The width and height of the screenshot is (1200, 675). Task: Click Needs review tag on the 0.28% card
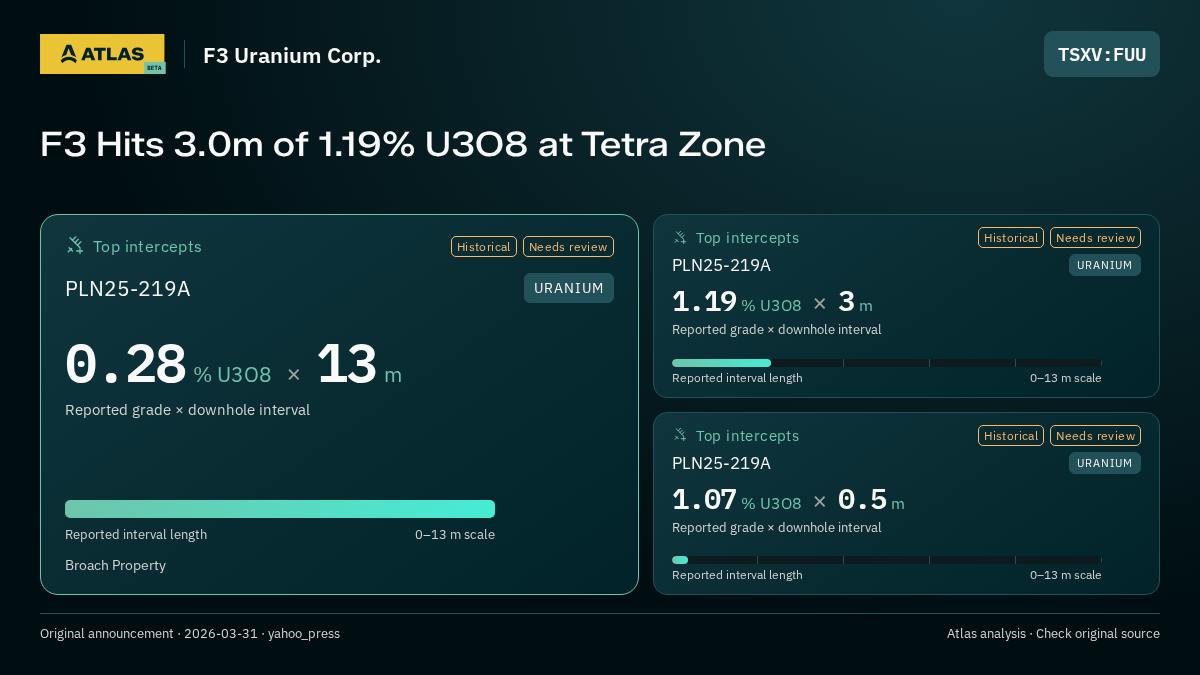pos(568,247)
